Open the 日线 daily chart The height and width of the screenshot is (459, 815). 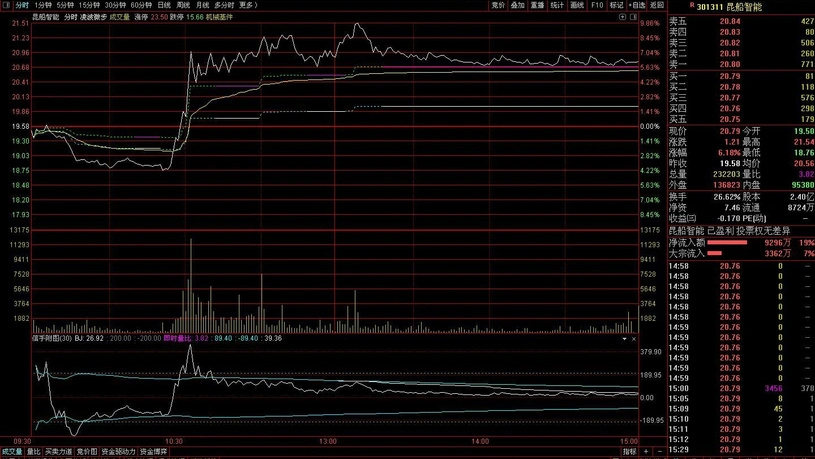pos(164,5)
